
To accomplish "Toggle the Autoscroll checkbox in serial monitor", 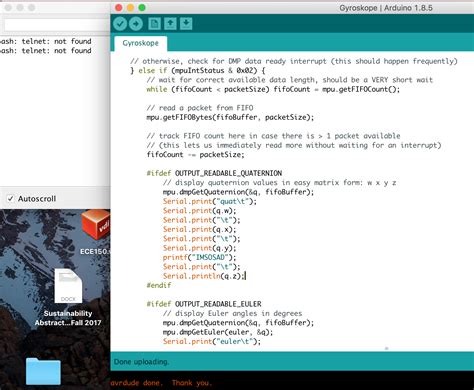I will [x=11, y=199].
